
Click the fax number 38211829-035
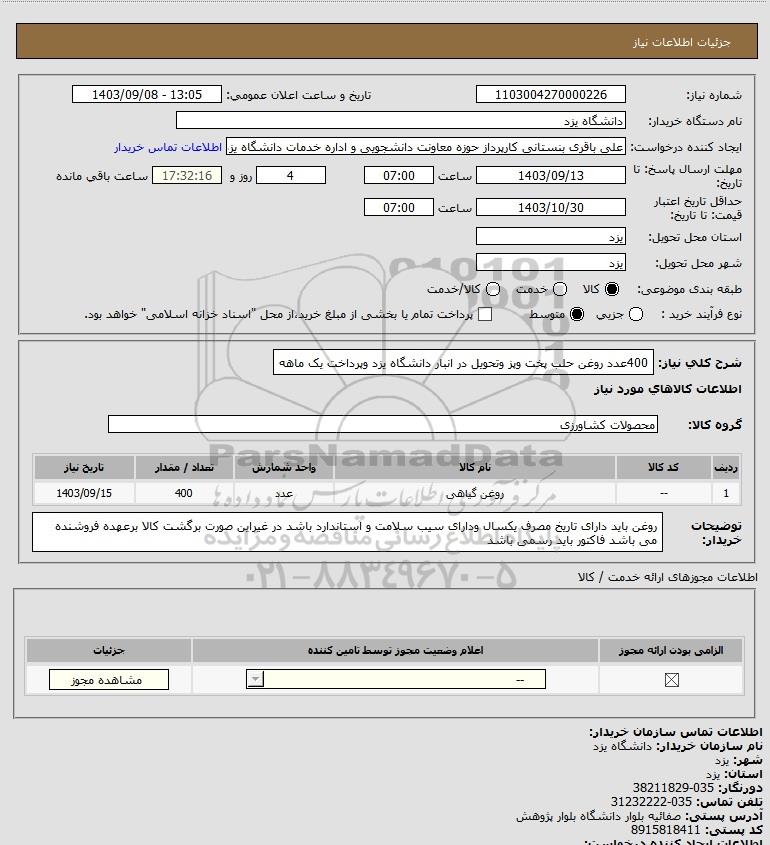tap(673, 787)
